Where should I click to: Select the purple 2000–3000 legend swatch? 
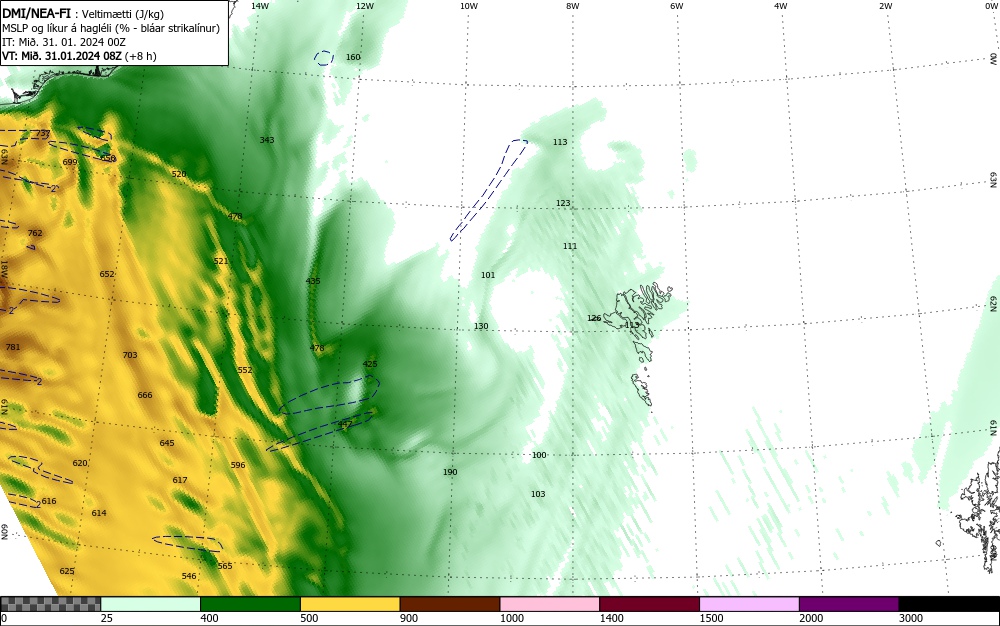pos(849,604)
